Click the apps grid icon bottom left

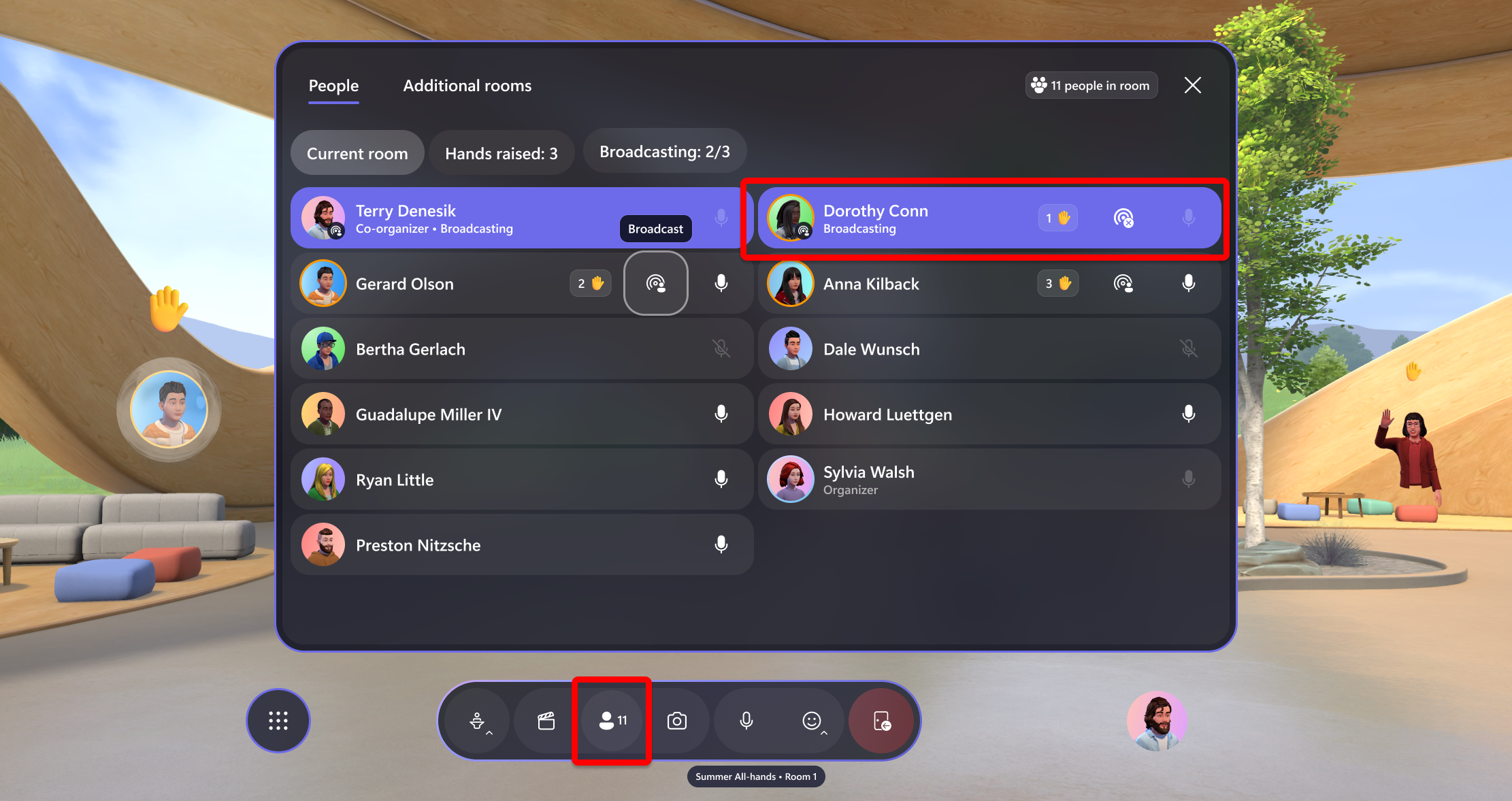tap(278, 718)
